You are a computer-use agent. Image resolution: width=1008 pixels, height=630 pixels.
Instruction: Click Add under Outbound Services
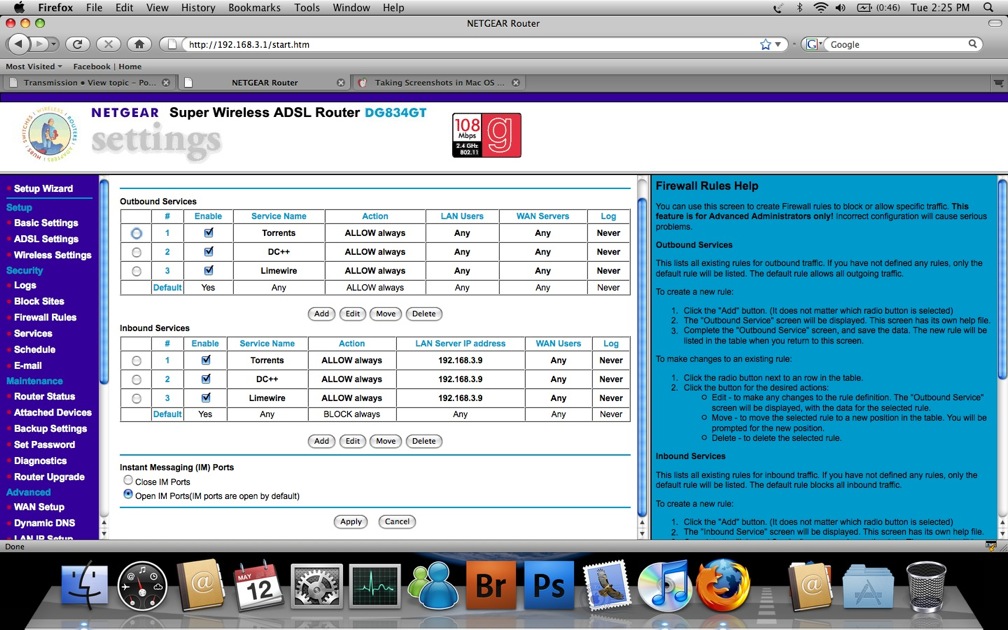point(321,314)
